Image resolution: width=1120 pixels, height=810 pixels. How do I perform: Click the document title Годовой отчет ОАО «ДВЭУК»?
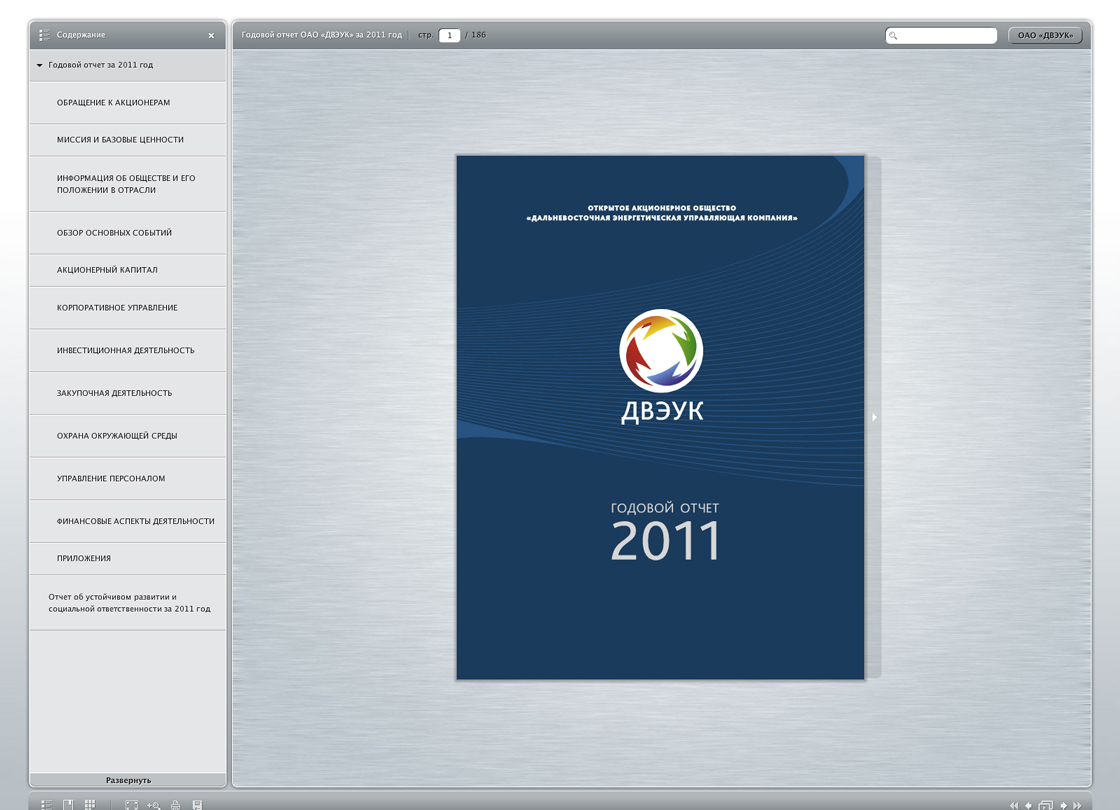[321, 35]
